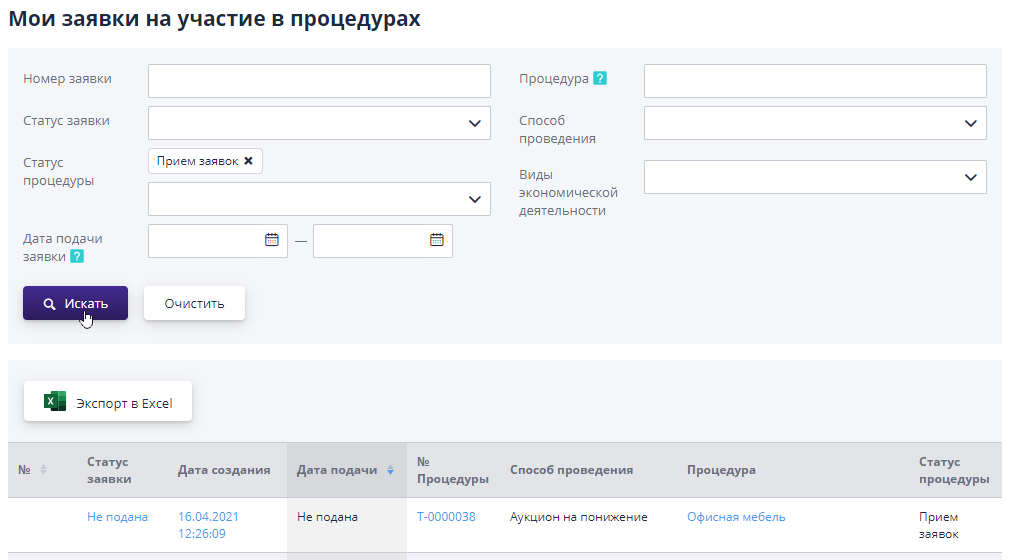Image resolution: width=1010 pixels, height=560 pixels.
Task: Click the help icon beside Дата подачи заявки
Action: (x=77, y=256)
